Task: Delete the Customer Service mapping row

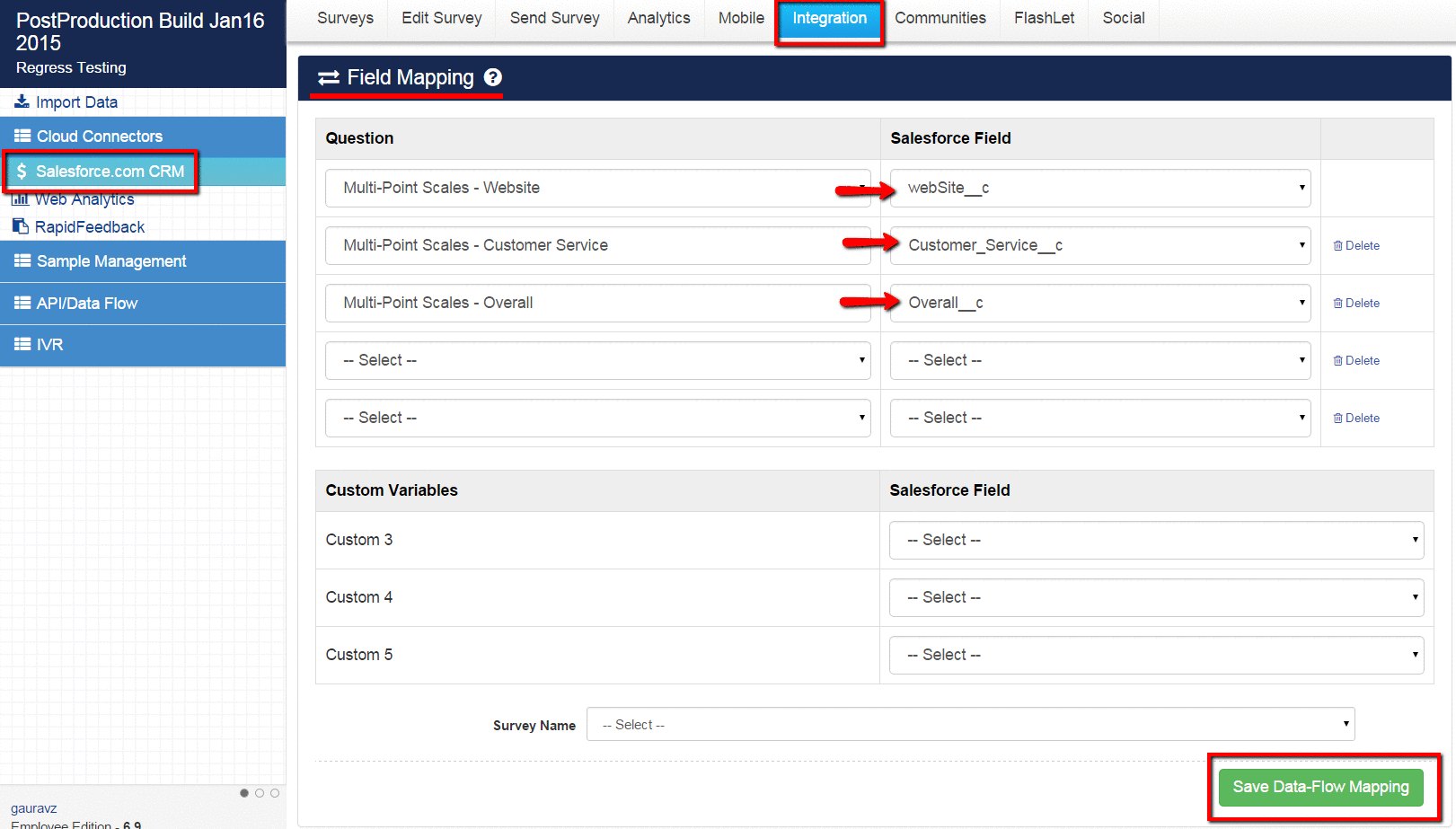Action: click(x=1356, y=245)
